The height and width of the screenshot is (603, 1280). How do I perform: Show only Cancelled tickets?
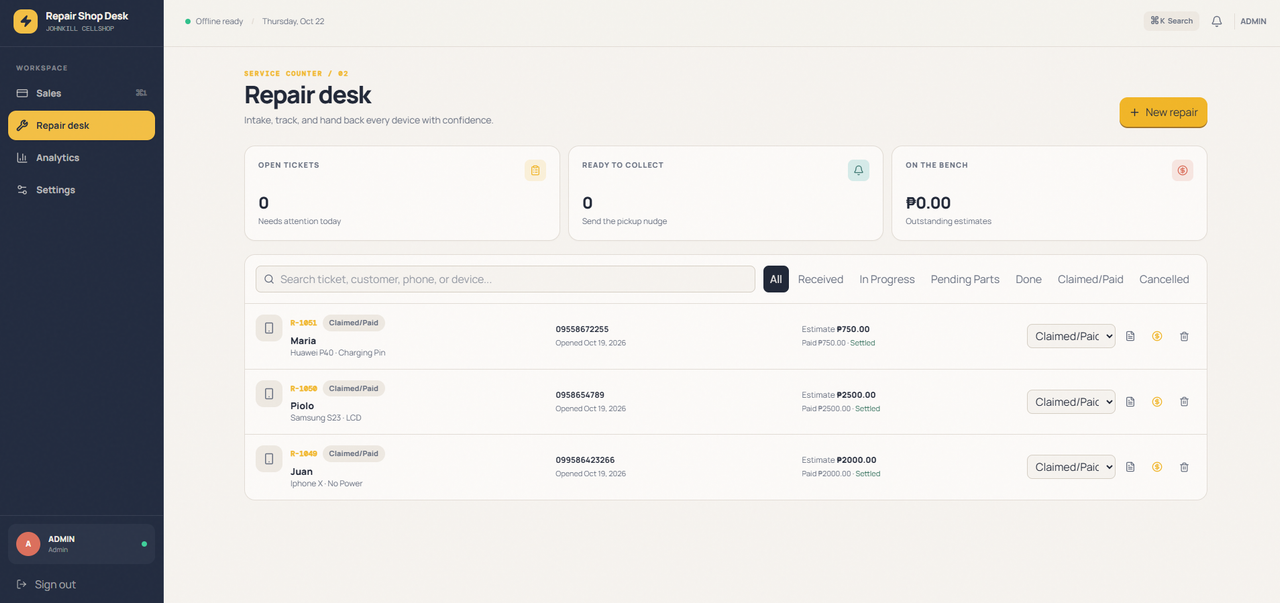(x=1164, y=279)
